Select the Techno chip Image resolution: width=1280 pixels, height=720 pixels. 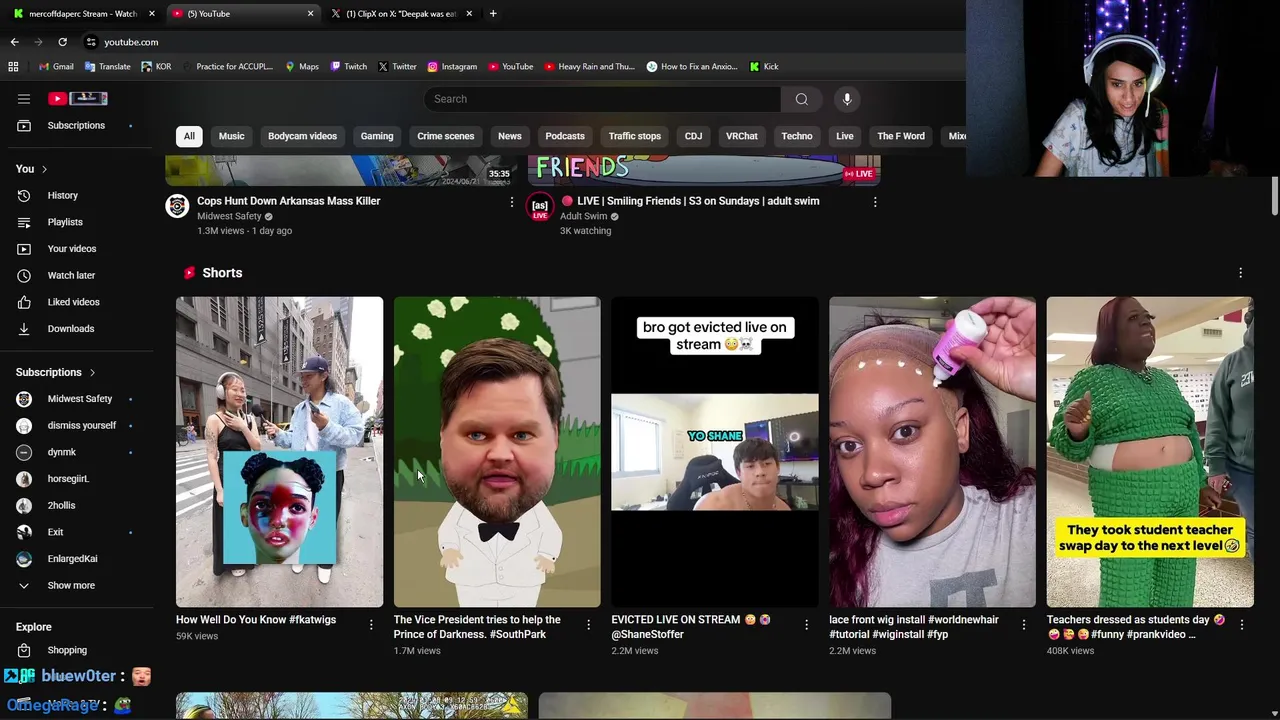pos(797,136)
